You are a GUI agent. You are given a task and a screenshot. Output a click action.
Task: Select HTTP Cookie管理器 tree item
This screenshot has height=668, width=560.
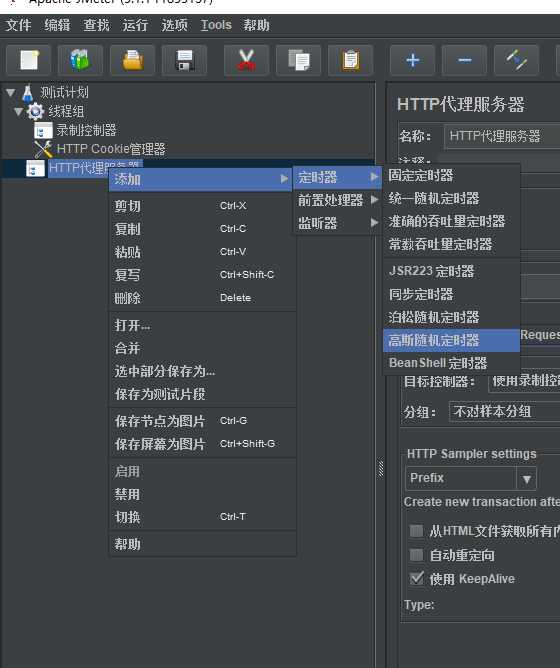click(111, 149)
